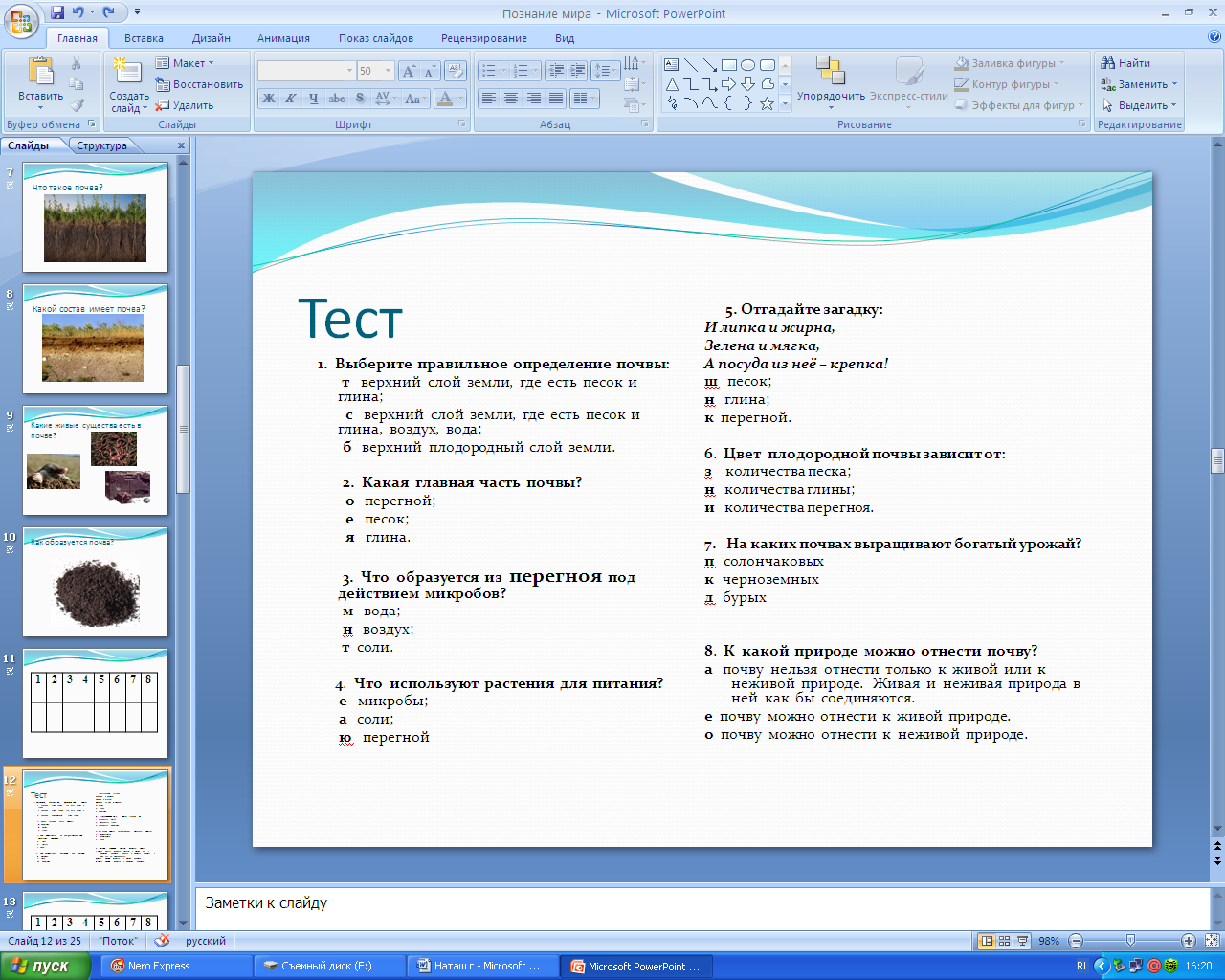Switch to Структура outline tab
The width and height of the screenshot is (1225, 980).
pyautogui.click(x=101, y=145)
